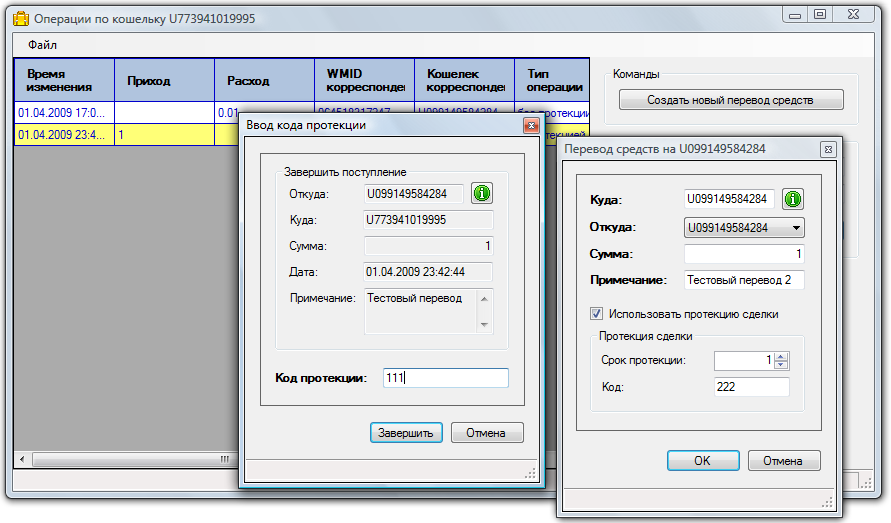Viewport: 891px width, 523px height.
Task: Click the Примечание field with Тестовый перевод 2
Action: 744,280
